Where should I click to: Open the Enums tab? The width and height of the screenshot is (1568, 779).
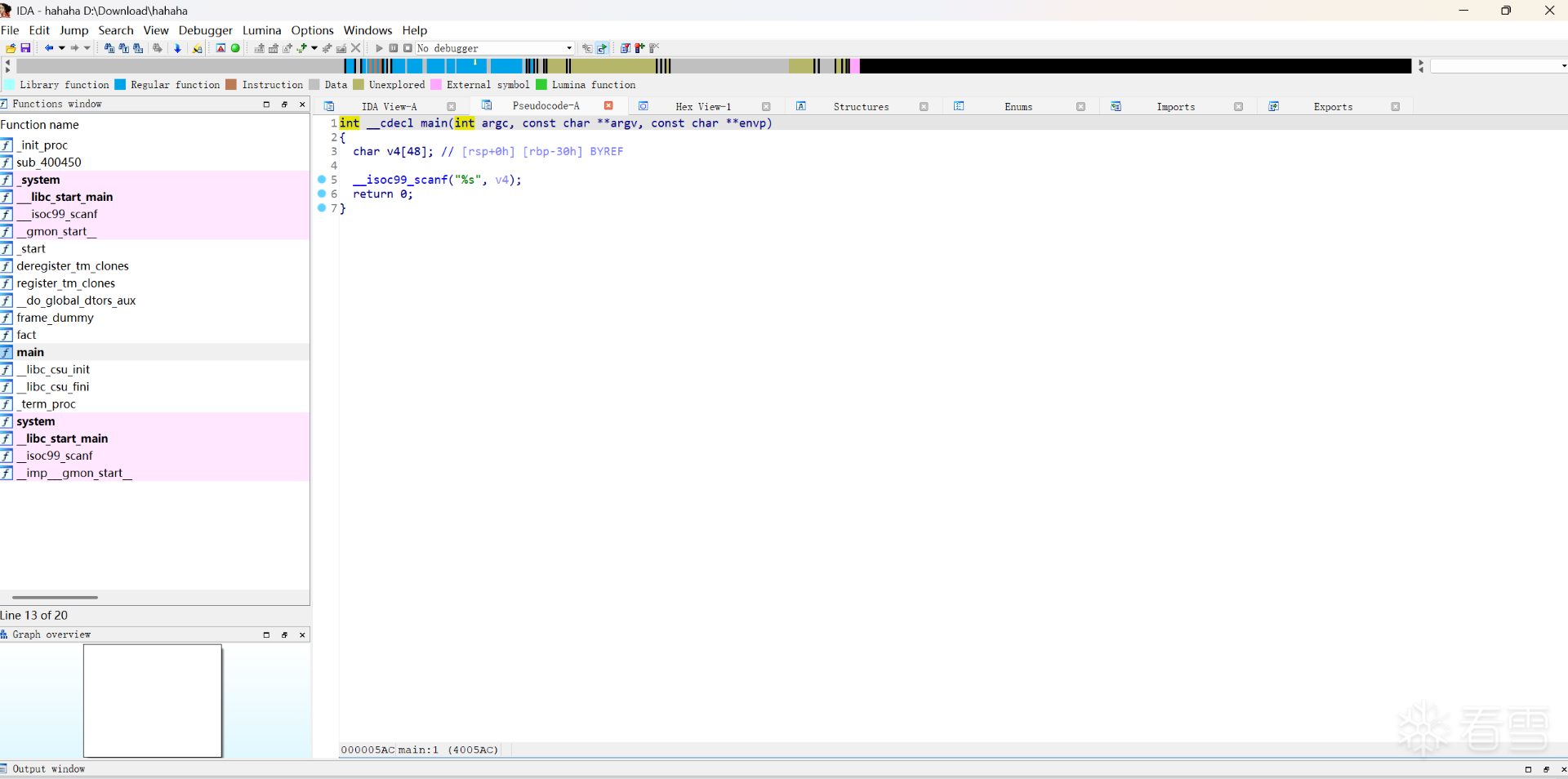click(x=1018, y=107)
